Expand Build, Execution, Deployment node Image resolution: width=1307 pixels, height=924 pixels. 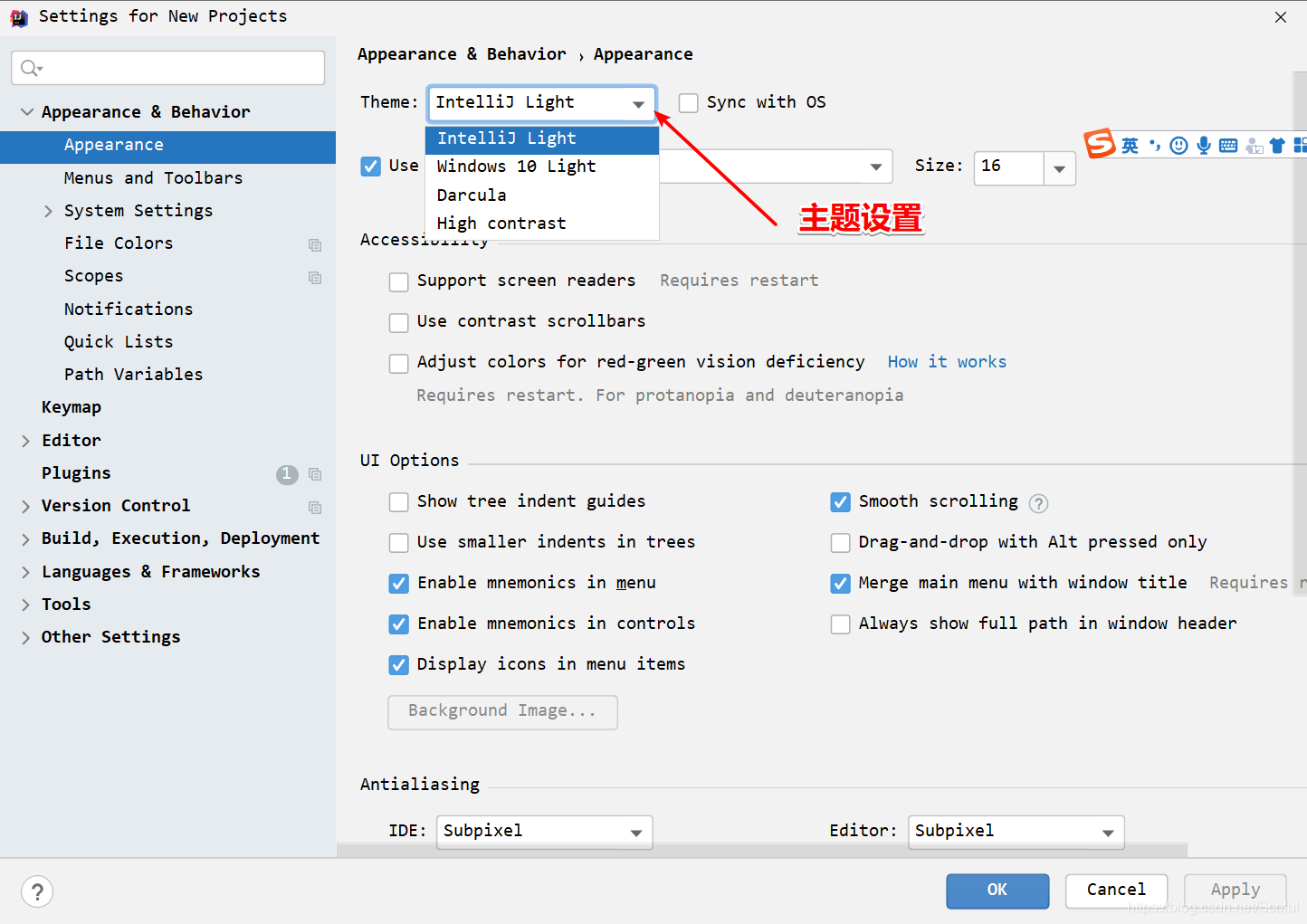25,539
